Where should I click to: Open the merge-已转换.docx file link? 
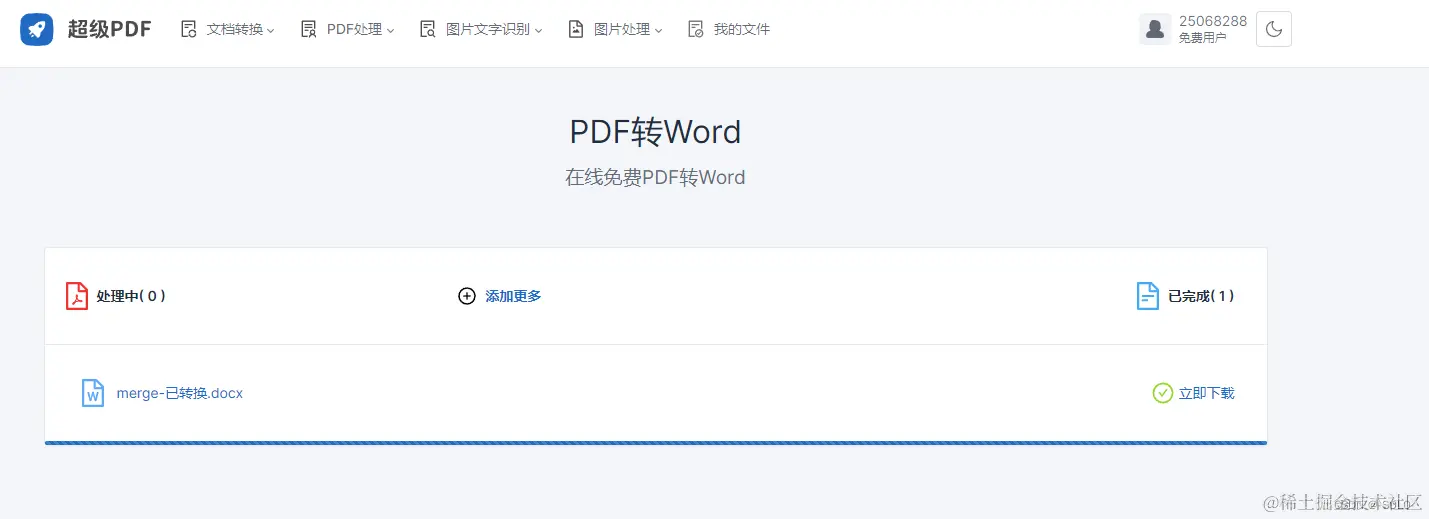[180, 393]
